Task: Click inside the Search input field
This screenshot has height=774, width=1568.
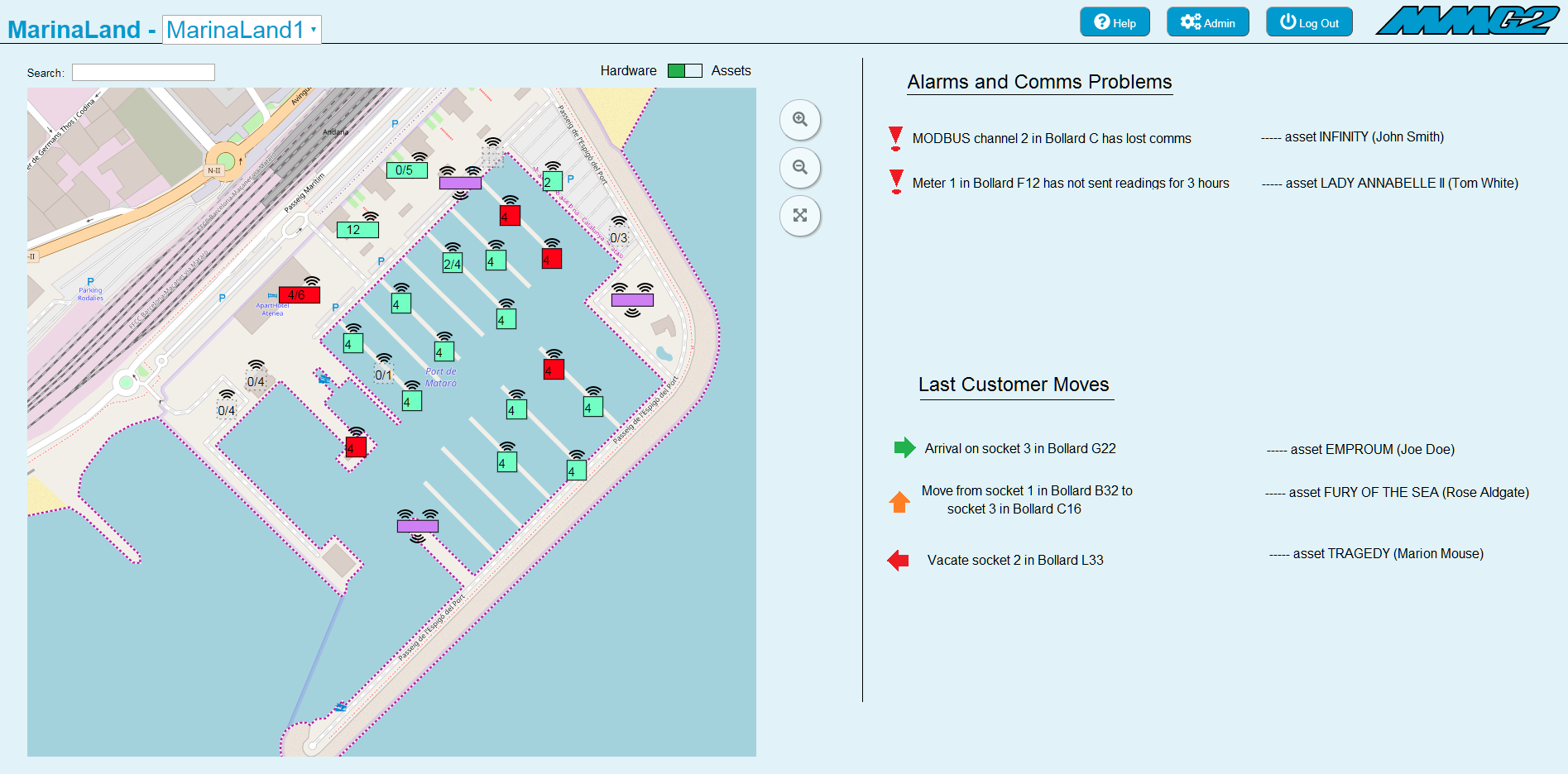Action: 142,72
